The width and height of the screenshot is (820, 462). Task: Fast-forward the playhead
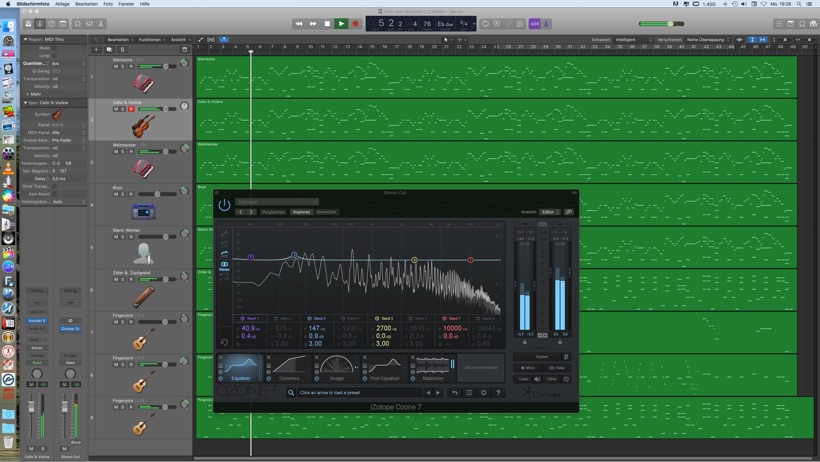click(313, 24)
